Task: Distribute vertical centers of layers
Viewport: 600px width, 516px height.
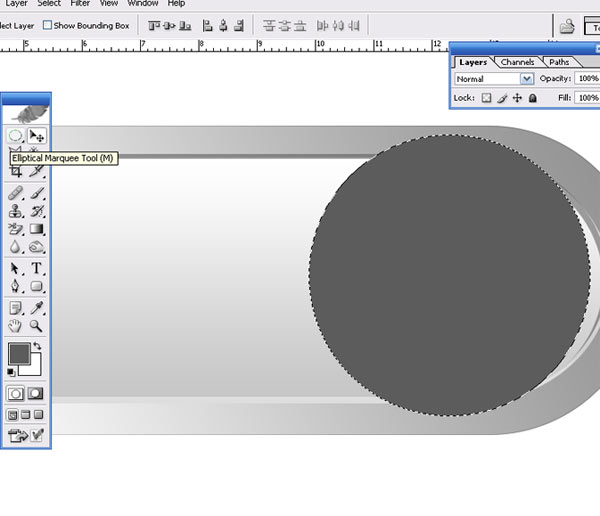Action: (284, 26)
